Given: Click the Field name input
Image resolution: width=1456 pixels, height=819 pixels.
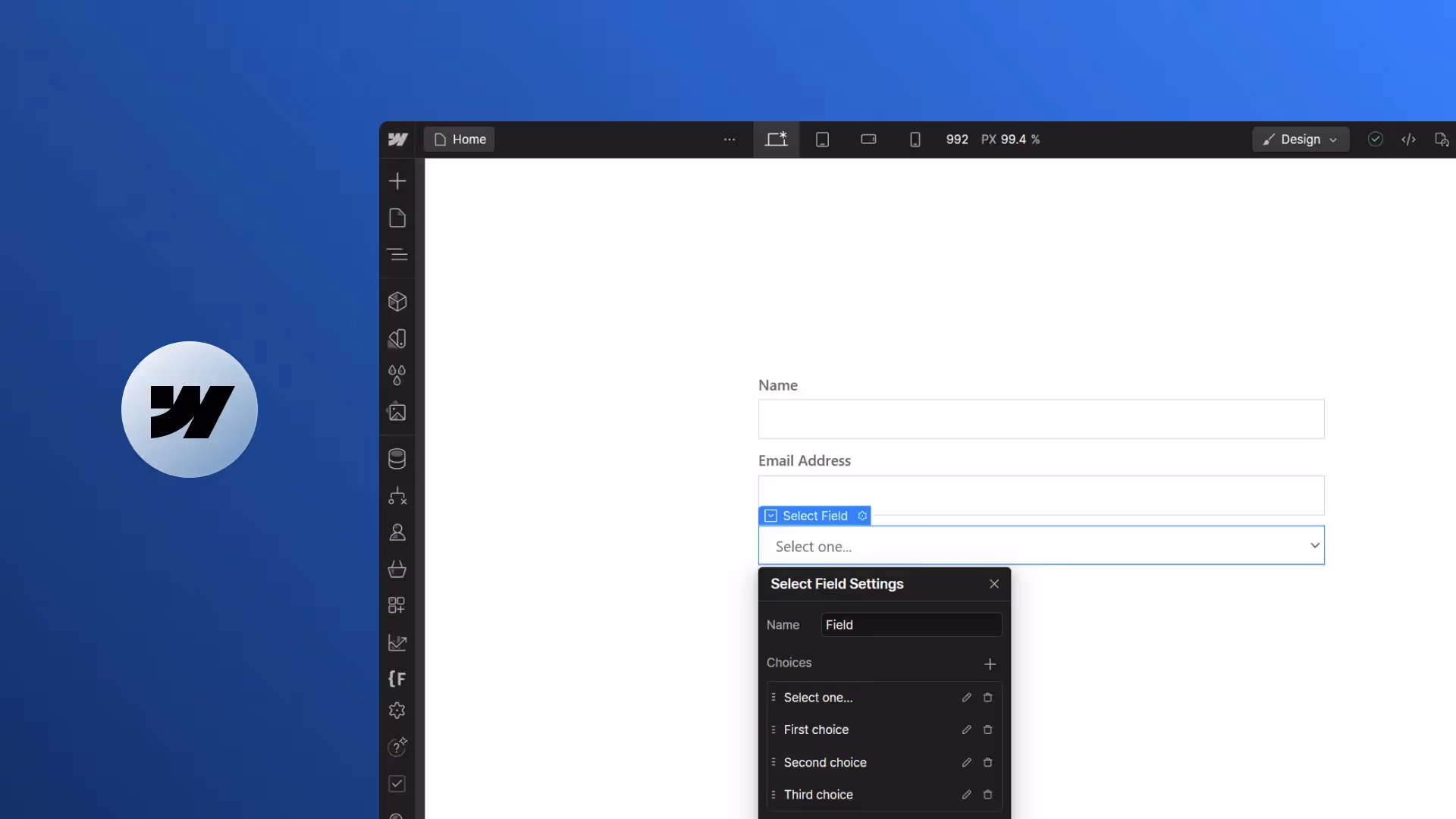Looking at the screenshot, I should point(911,625).
